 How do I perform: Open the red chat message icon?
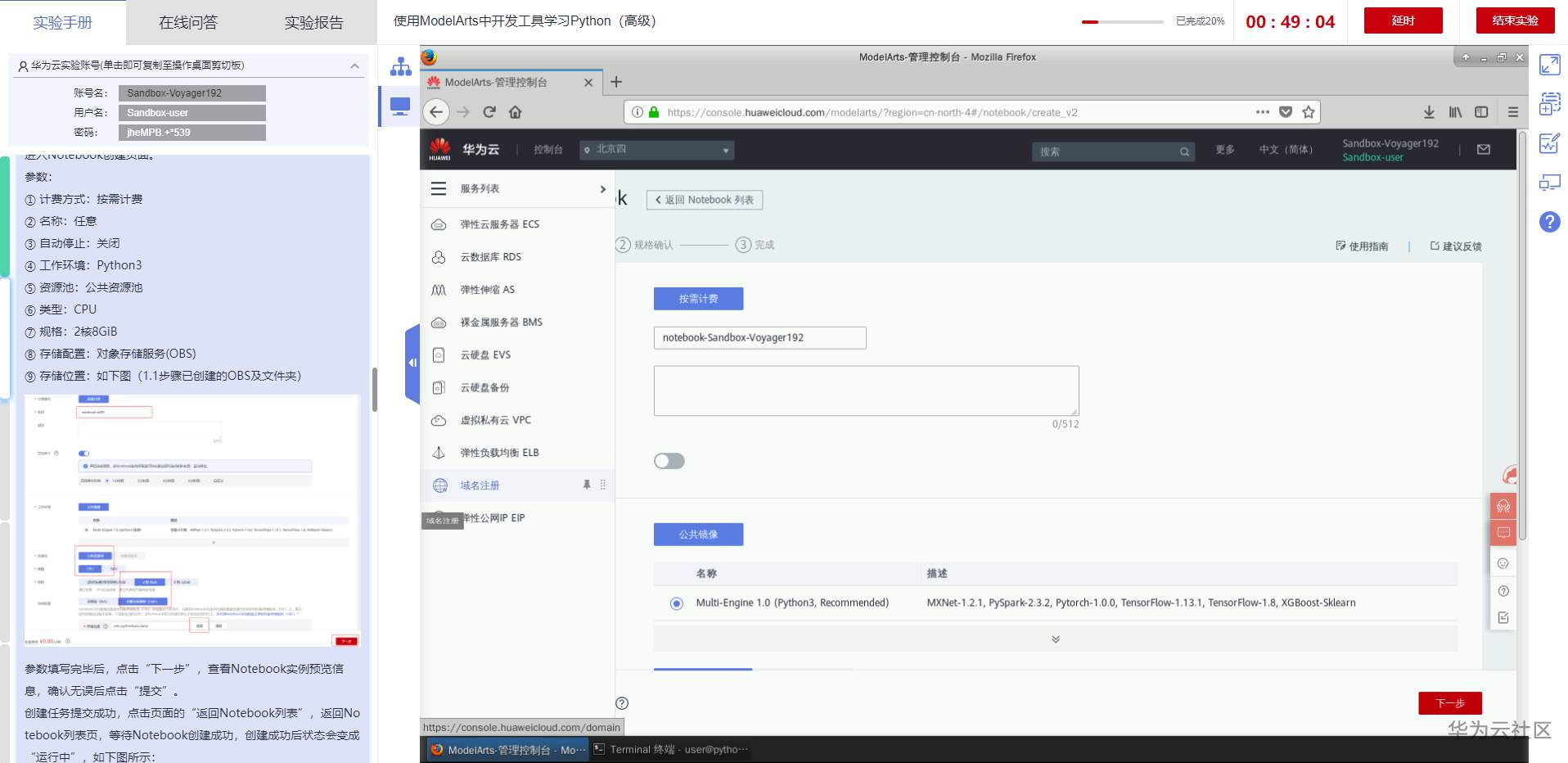point(1503,532)
